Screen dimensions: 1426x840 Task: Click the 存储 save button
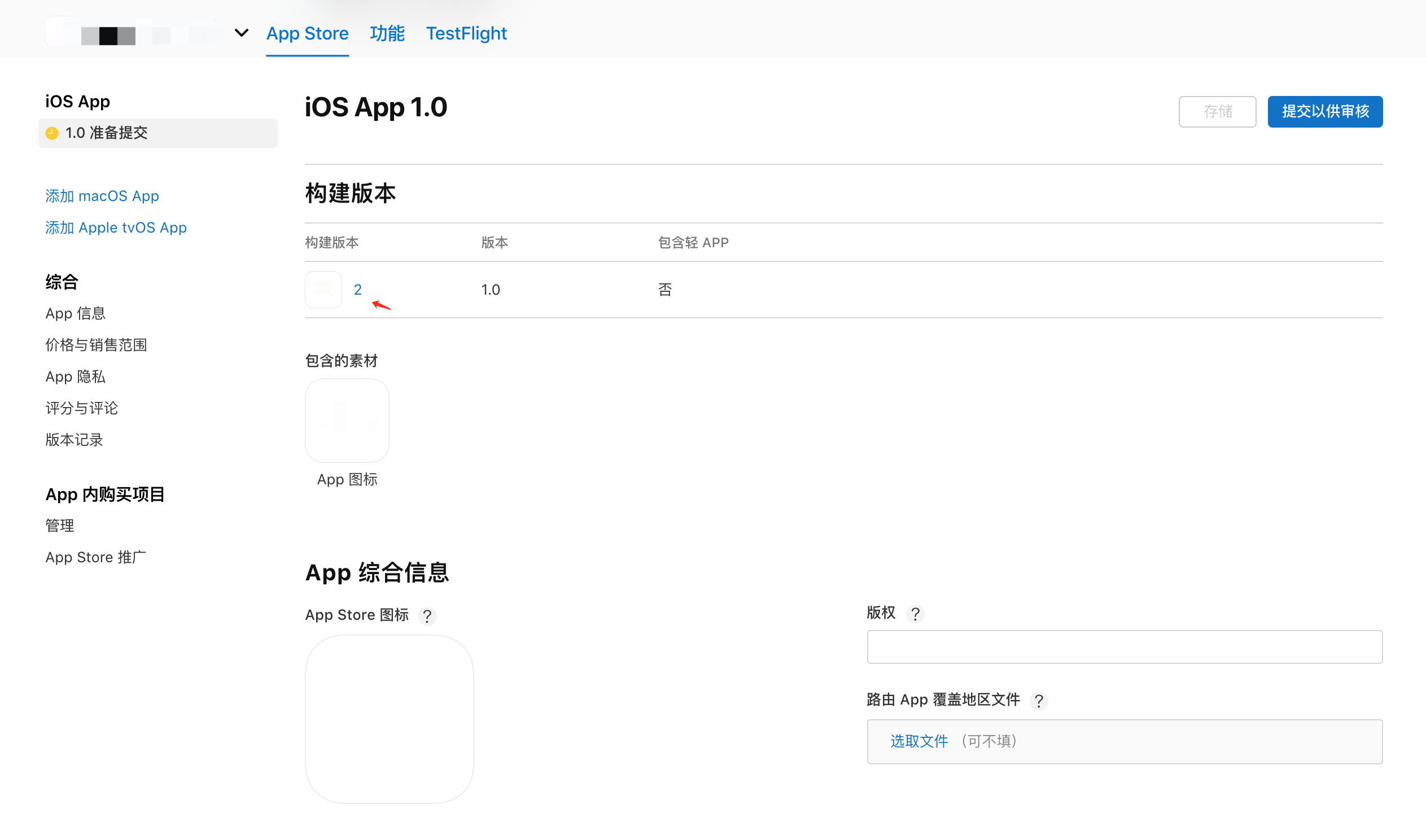[1217, 112]
